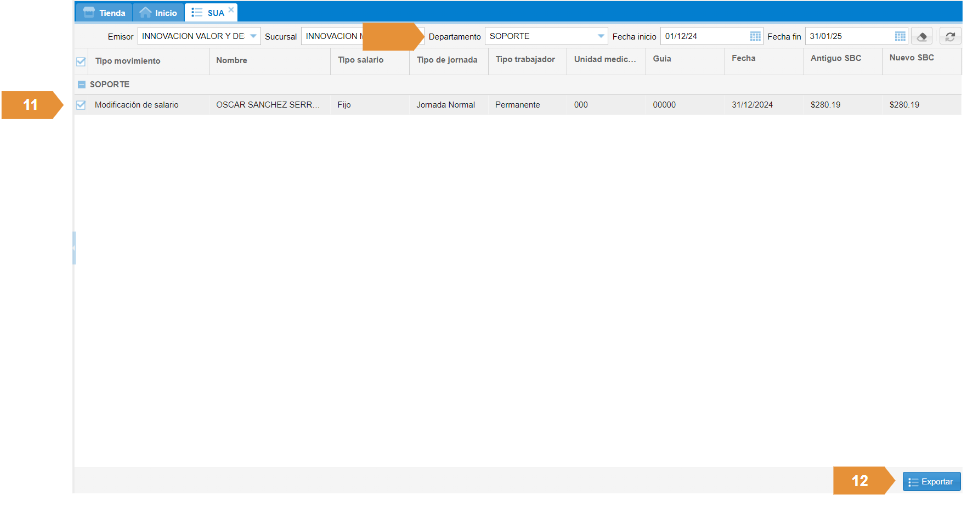Open Fecha inicio calendar picker
Screen dimensions: 963x505
[755, 36]
